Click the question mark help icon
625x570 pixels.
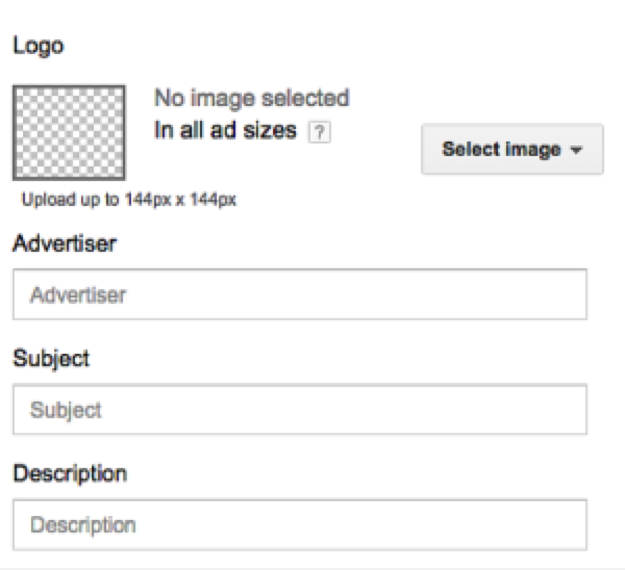click(318, 132)
